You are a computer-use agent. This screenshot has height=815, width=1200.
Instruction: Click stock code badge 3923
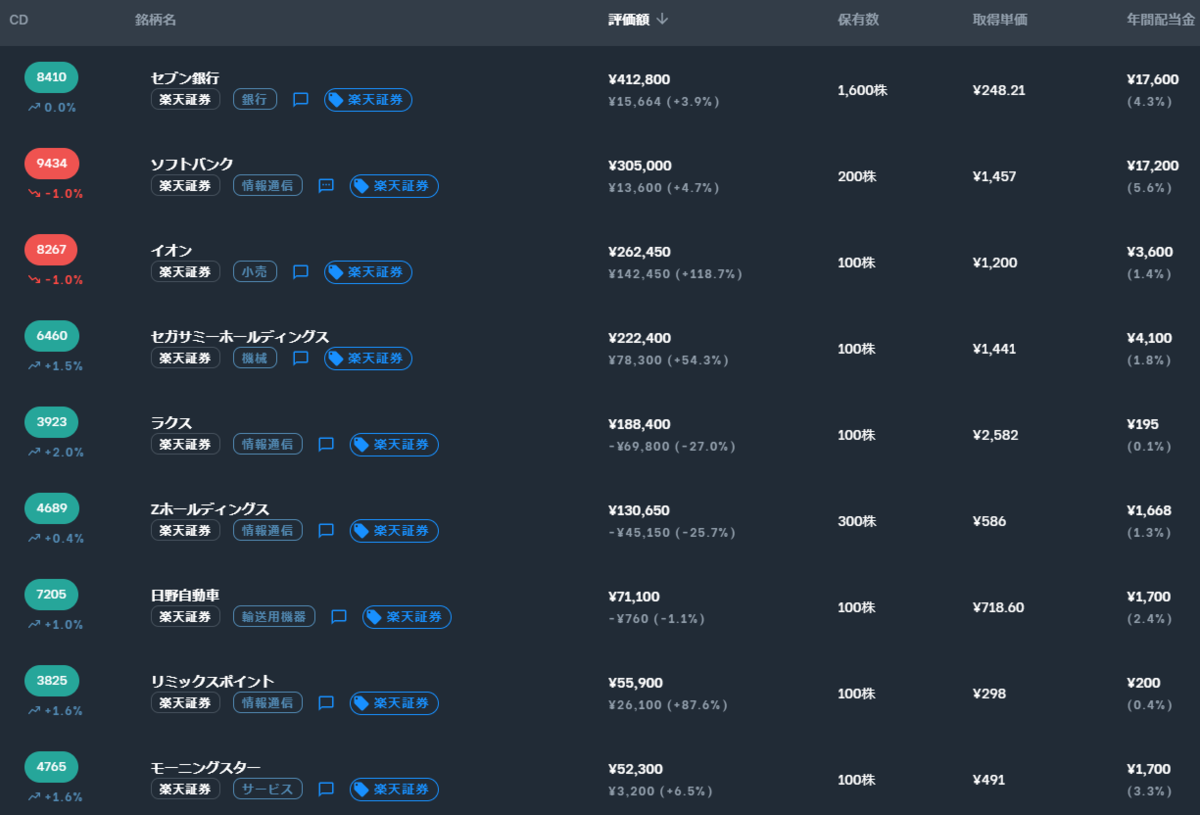[x=51, y=422]
